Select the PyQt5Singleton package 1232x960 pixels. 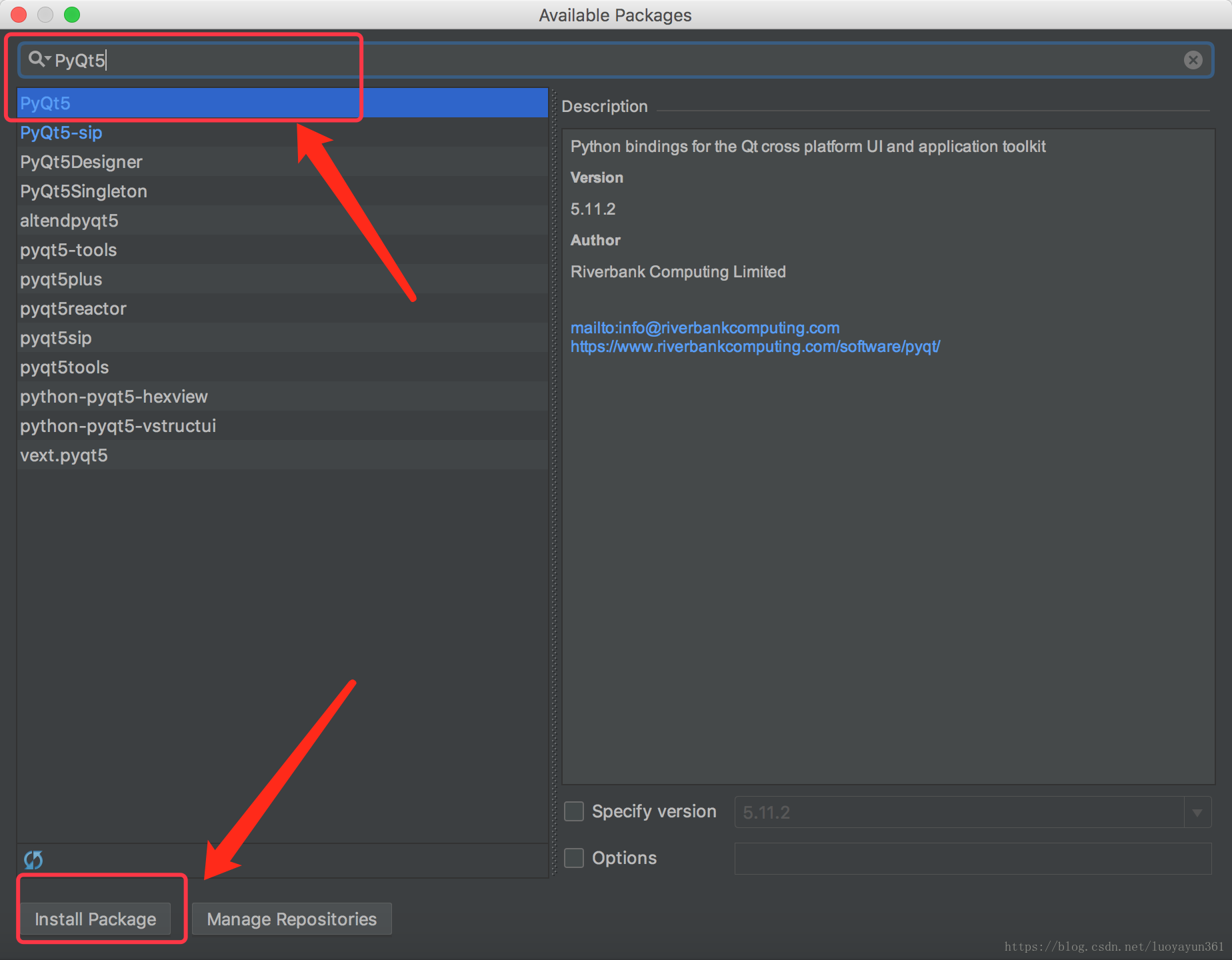[283, 191]
